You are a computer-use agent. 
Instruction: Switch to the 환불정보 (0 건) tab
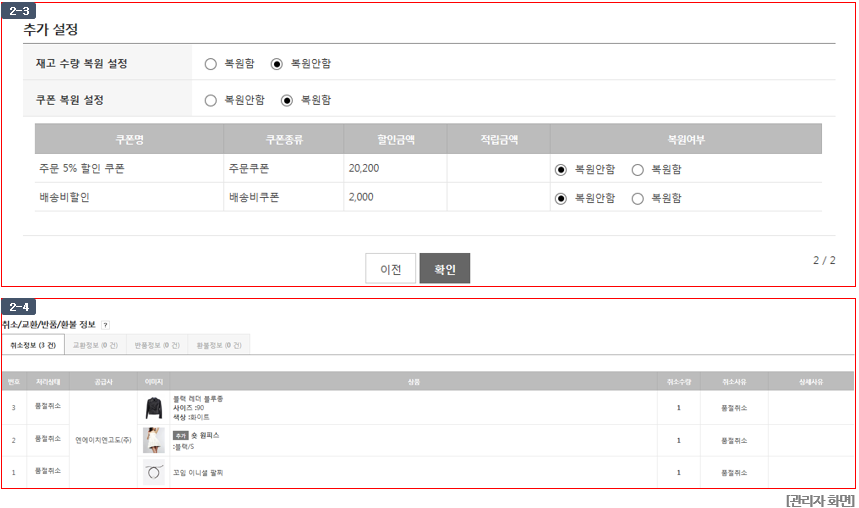[x=219, y=345]
